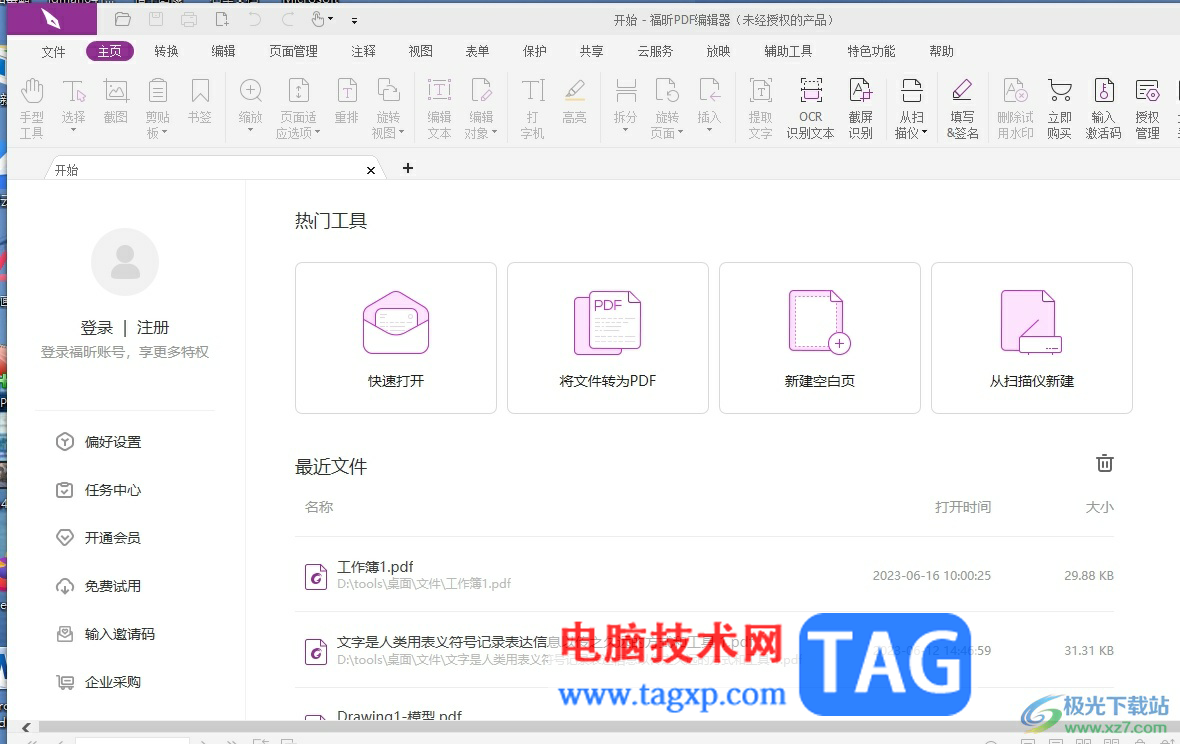The width and height of the screenshot is (1180, 744).
Task: Click the Snapshot (截图) tool
Action: tap(116, 101)
